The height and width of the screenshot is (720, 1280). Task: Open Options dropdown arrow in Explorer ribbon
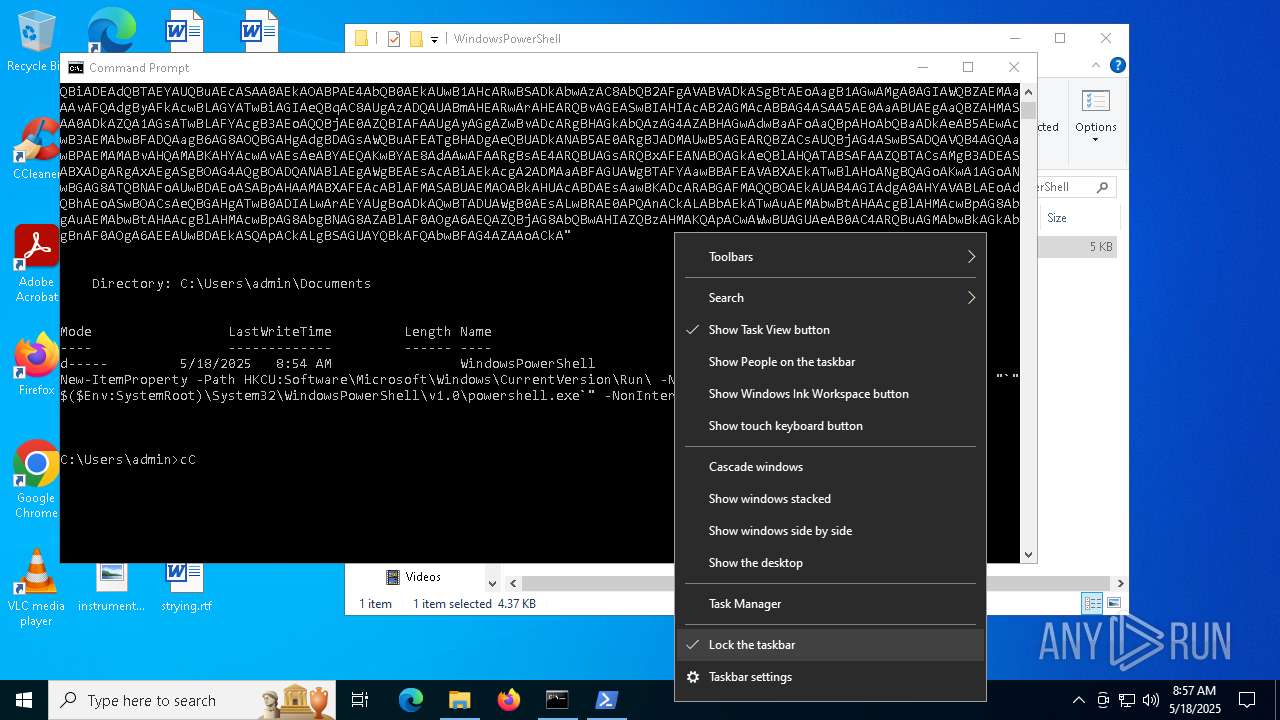click(1095, 139)
